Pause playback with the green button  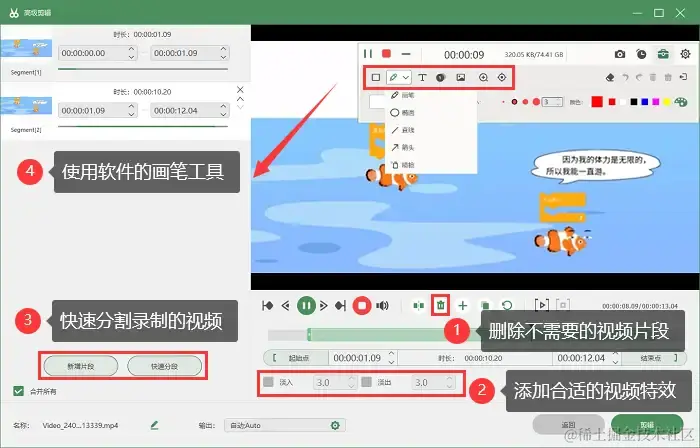point(306,306)
